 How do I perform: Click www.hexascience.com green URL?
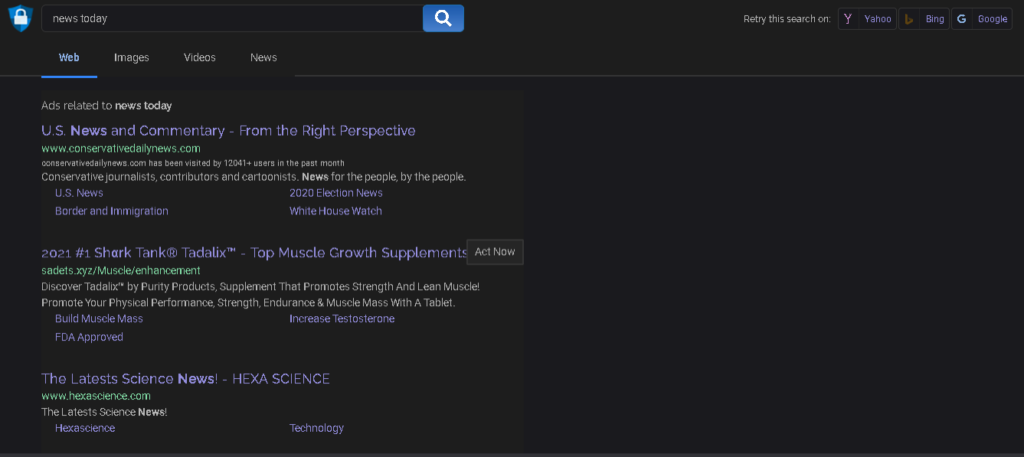pos(96,396)
